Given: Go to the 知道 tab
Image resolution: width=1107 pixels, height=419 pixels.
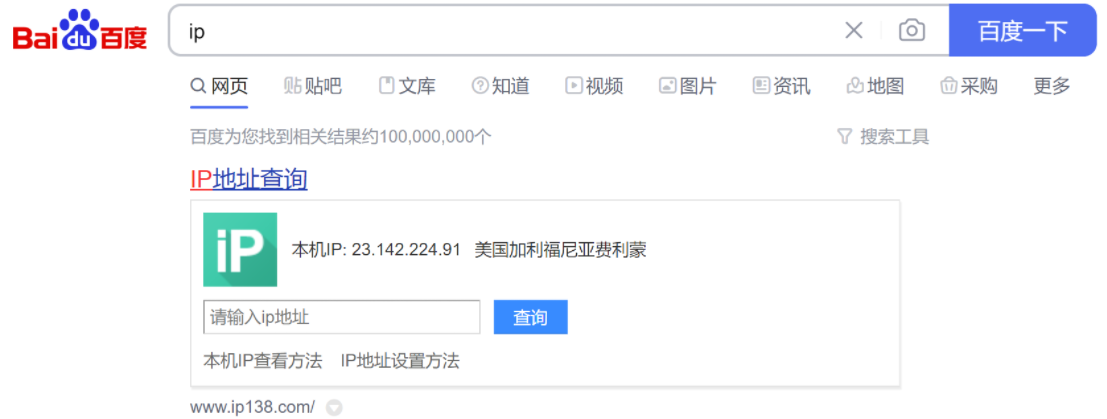Looking at the screenshot, I should tap(501, 86).
